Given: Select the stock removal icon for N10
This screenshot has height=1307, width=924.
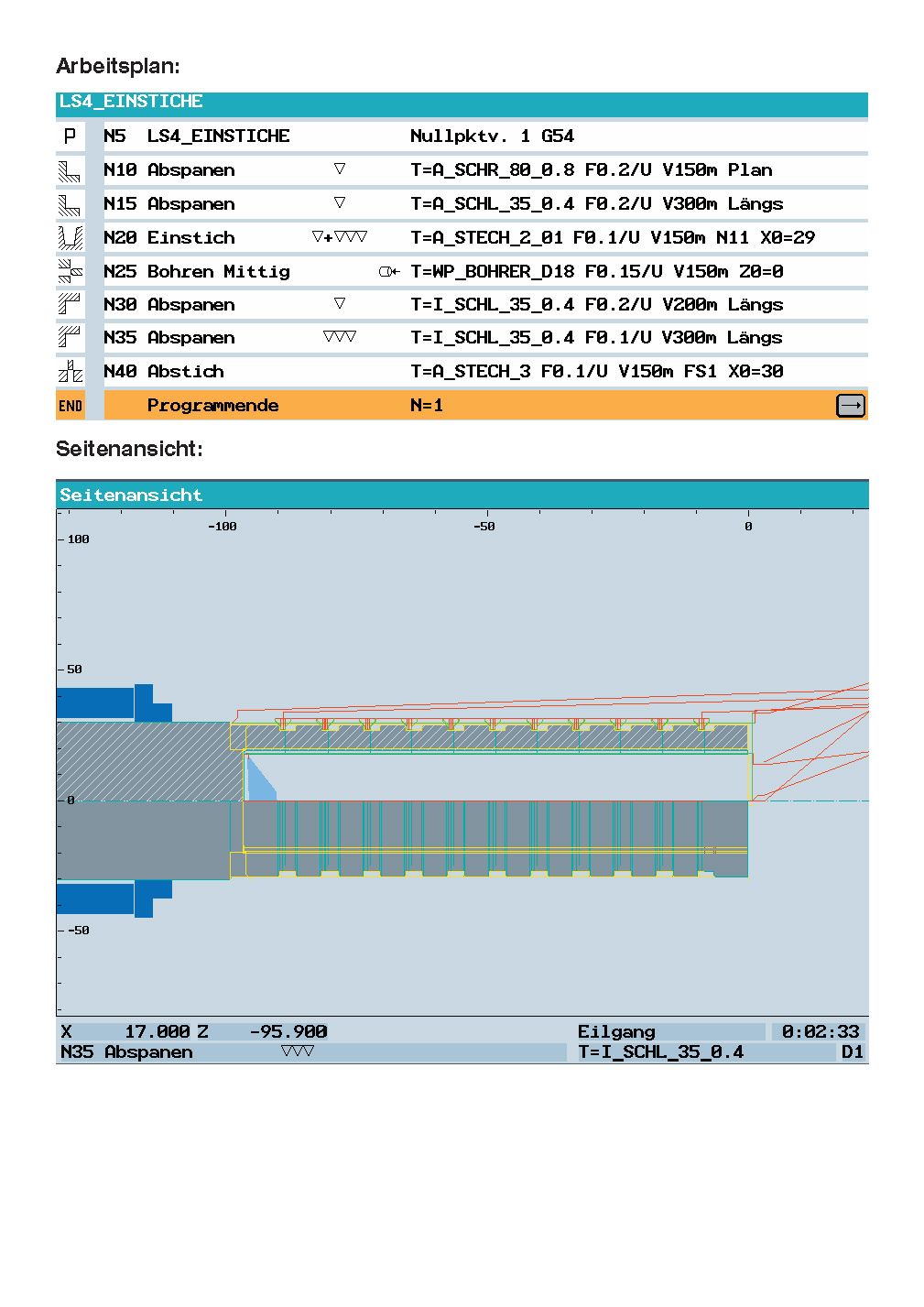Looking at the screenshot, I should click(70, 170).
